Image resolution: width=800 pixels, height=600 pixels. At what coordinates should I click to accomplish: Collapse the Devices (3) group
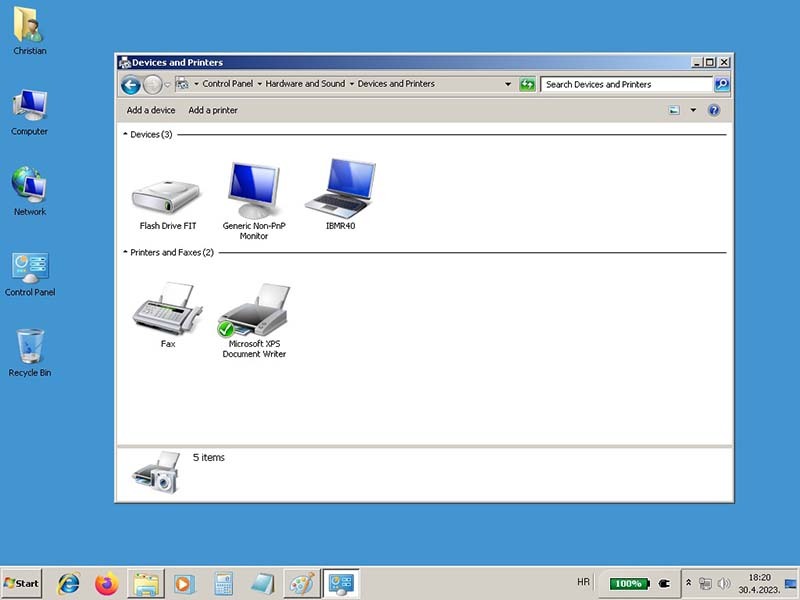(125, 134)
